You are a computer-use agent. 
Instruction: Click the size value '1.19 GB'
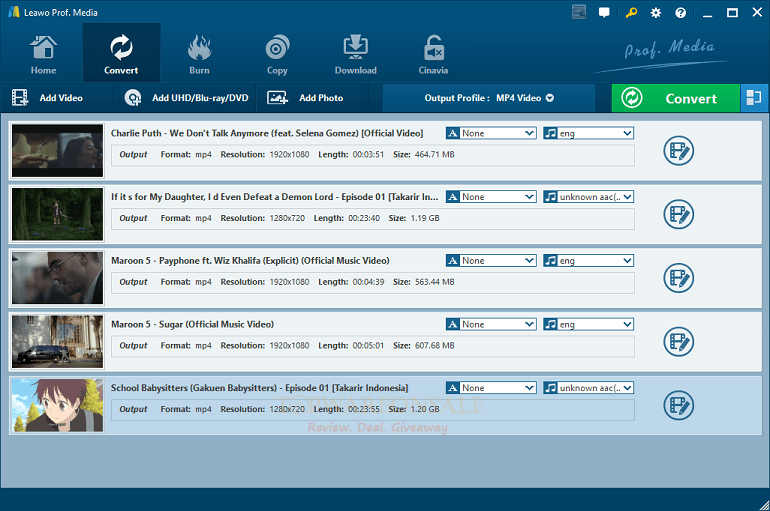(x=425, y=218)
